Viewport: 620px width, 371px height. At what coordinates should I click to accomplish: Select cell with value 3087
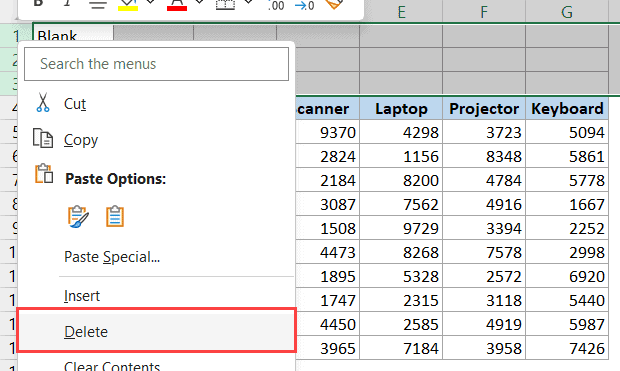click(x=327, y=204)
